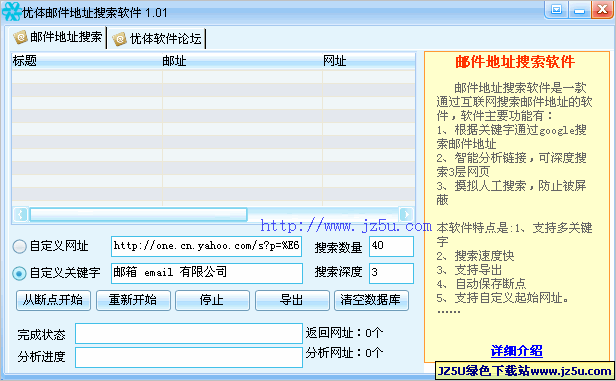Viewport: 616px width, 381px height.
Task: Click the 完成状态 label
Action: click(41, 335)
